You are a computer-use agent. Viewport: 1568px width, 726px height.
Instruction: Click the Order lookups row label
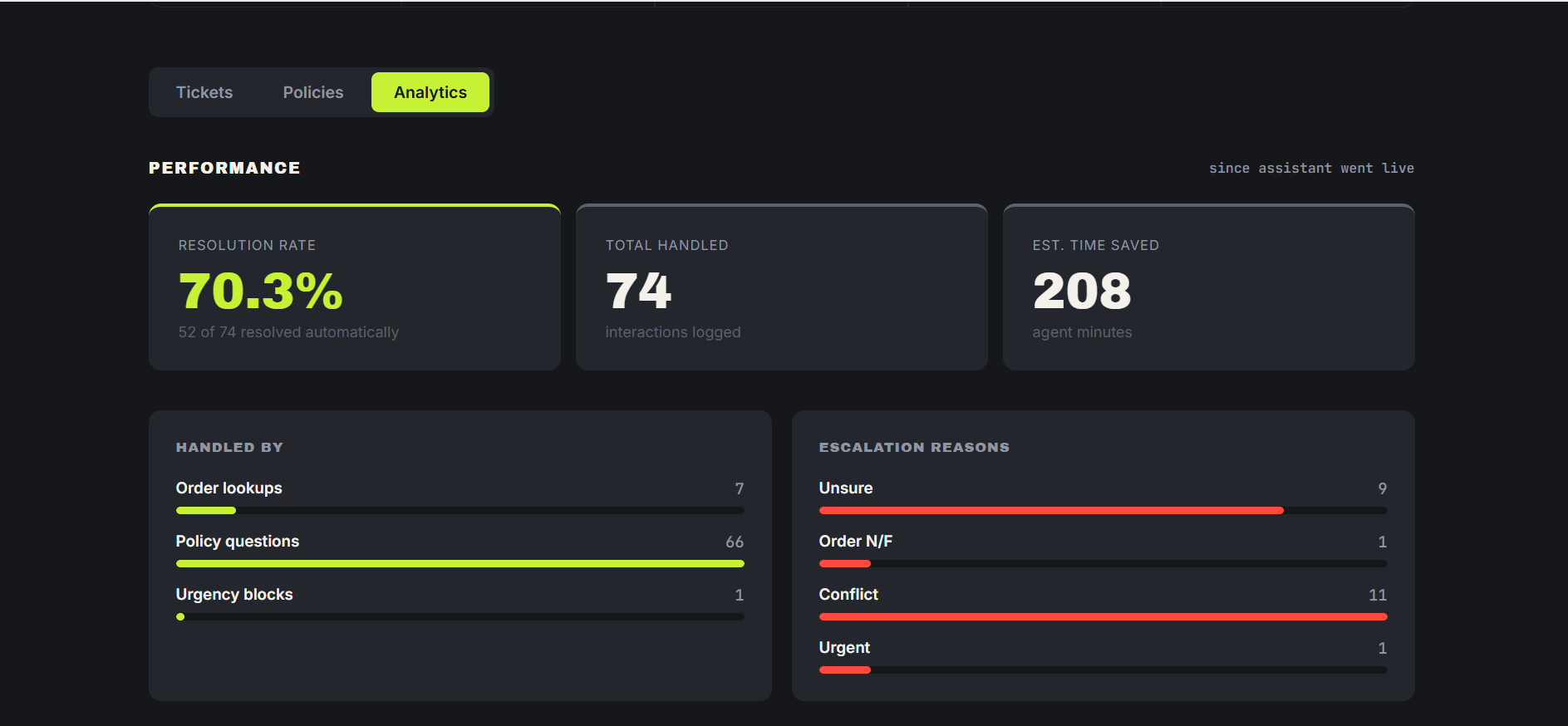click(x=229, y=488)
